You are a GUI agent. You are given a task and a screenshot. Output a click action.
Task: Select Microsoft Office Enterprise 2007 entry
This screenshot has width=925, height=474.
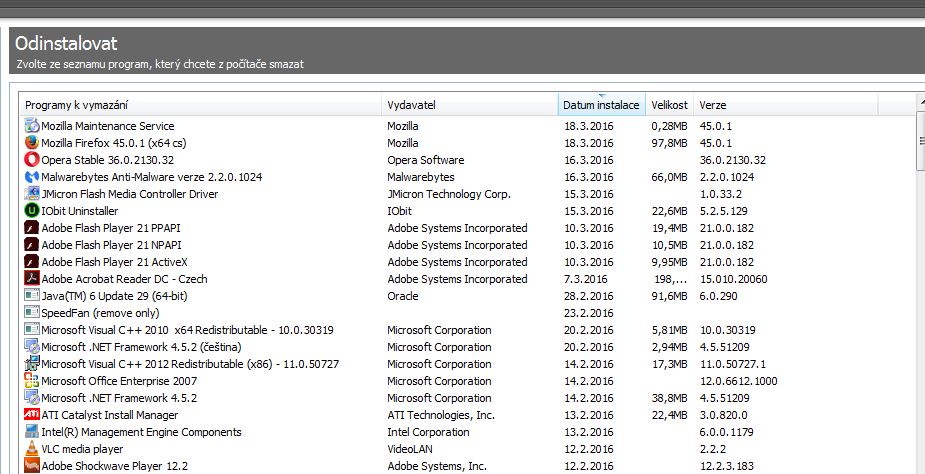click(x=119, y=381)
